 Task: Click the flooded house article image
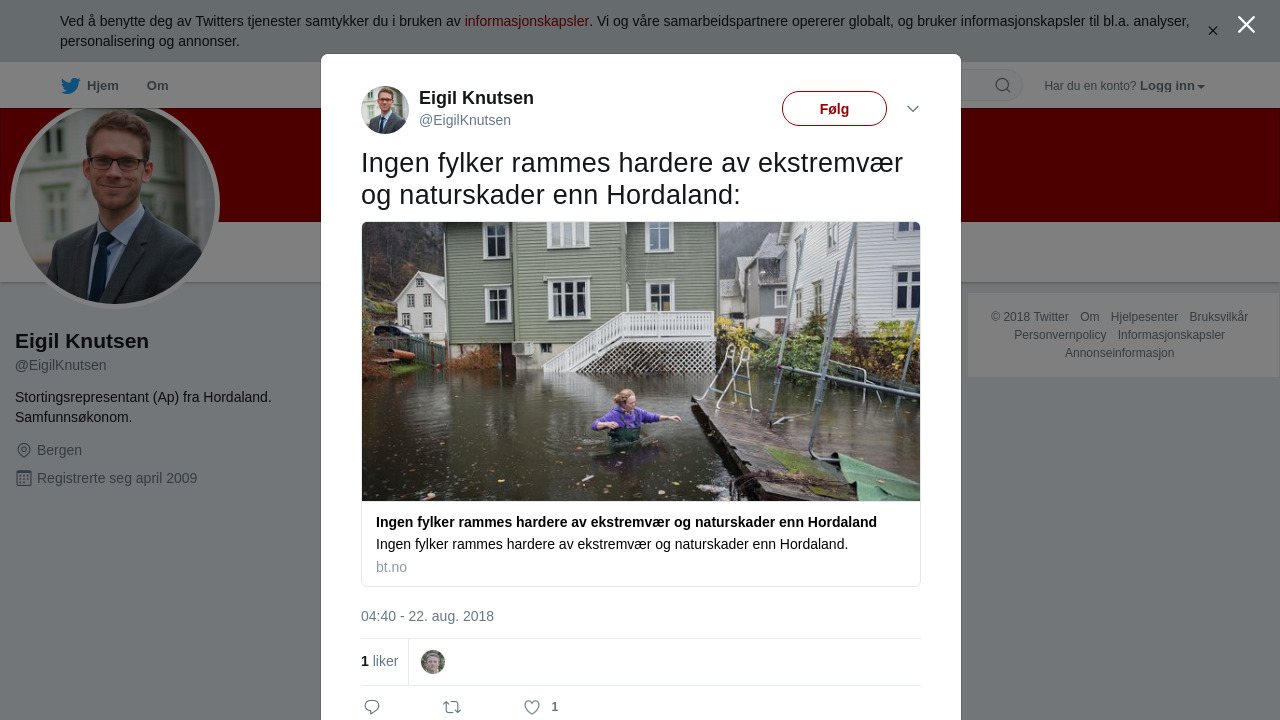(641, 361)
